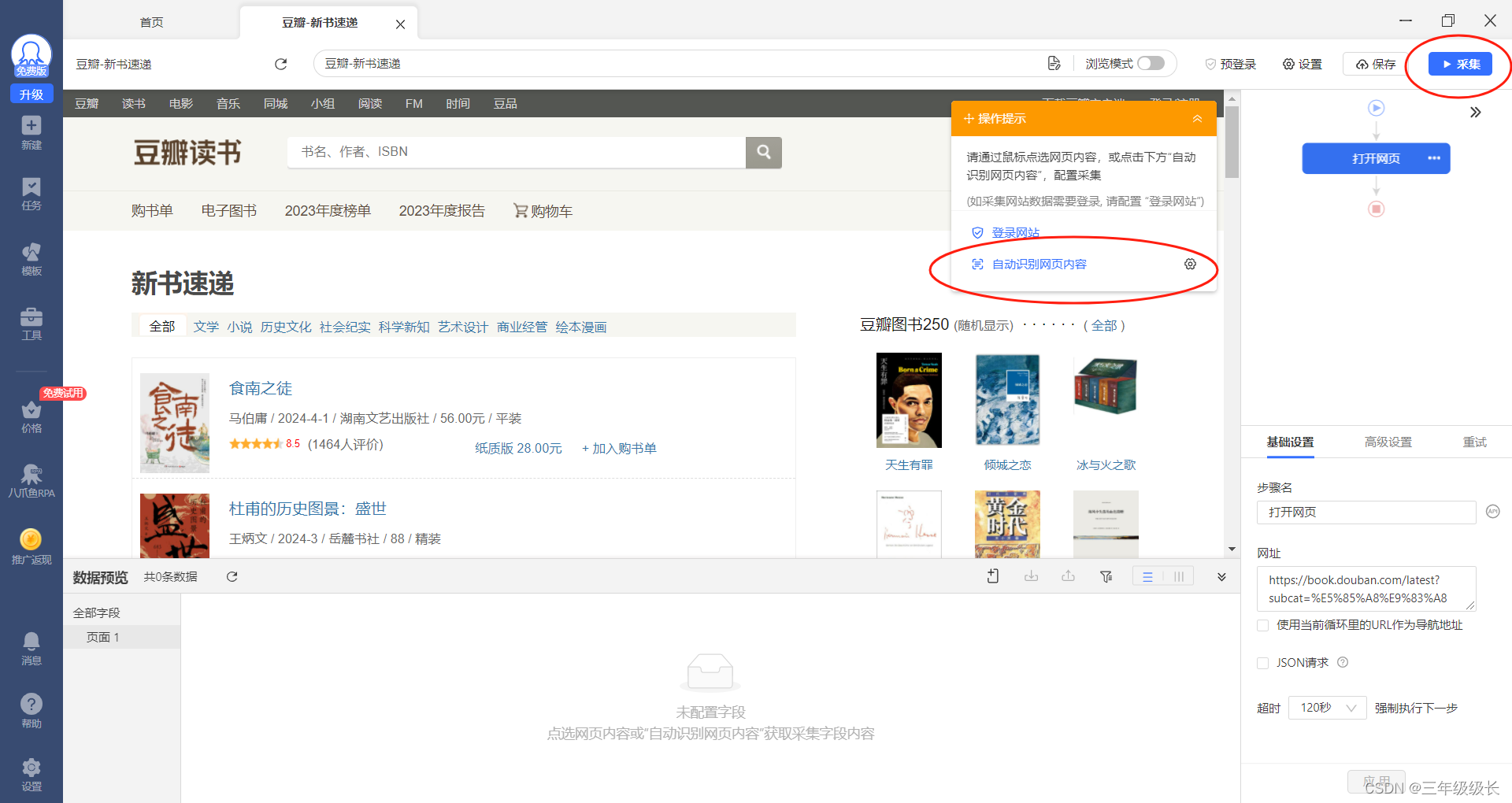The height and width of the screenshot is (803, 1512).
Task: Click the API icon beside step name
Action: [x=1492, y=512]
